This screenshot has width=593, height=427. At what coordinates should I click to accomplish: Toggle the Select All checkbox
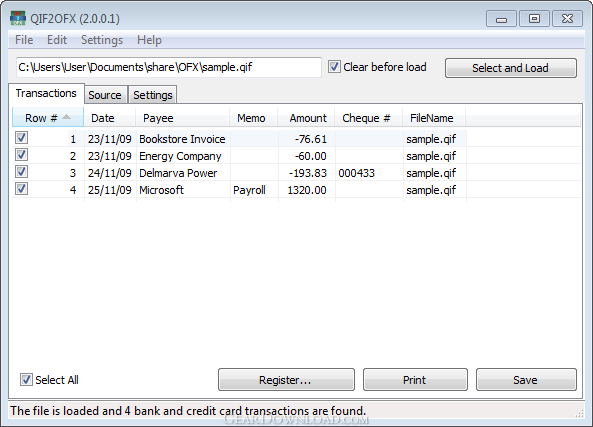(26, 379)
